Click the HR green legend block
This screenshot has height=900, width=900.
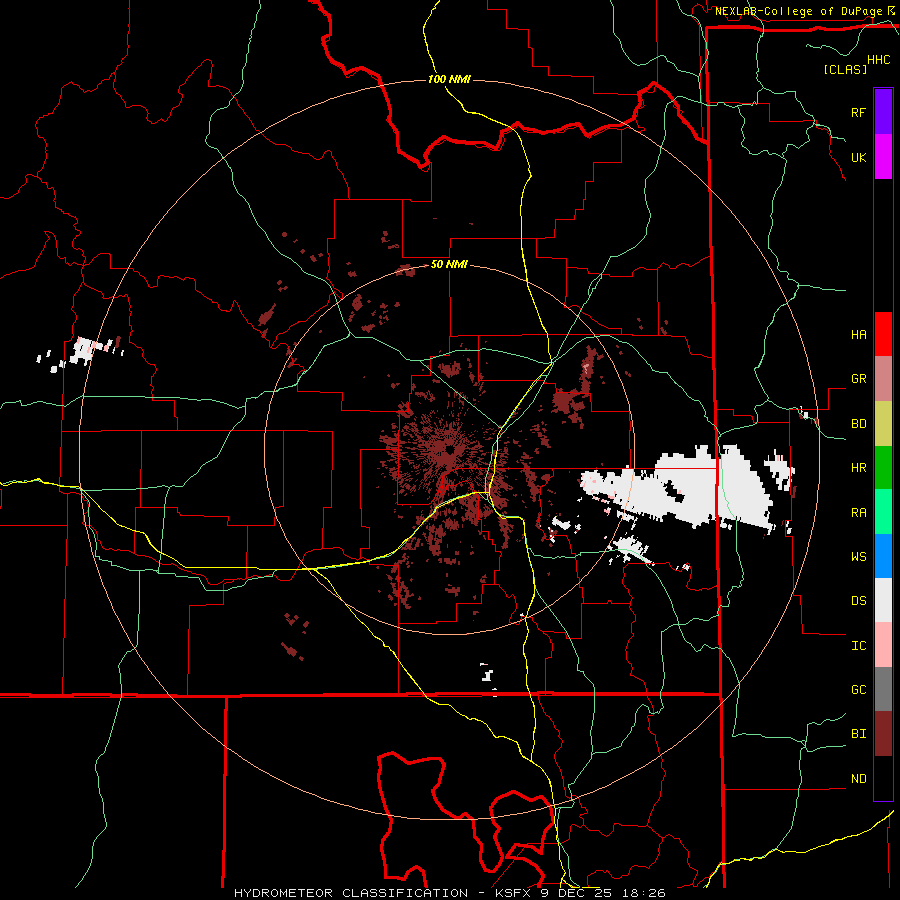pyautogui.click(x=883, y=468)
